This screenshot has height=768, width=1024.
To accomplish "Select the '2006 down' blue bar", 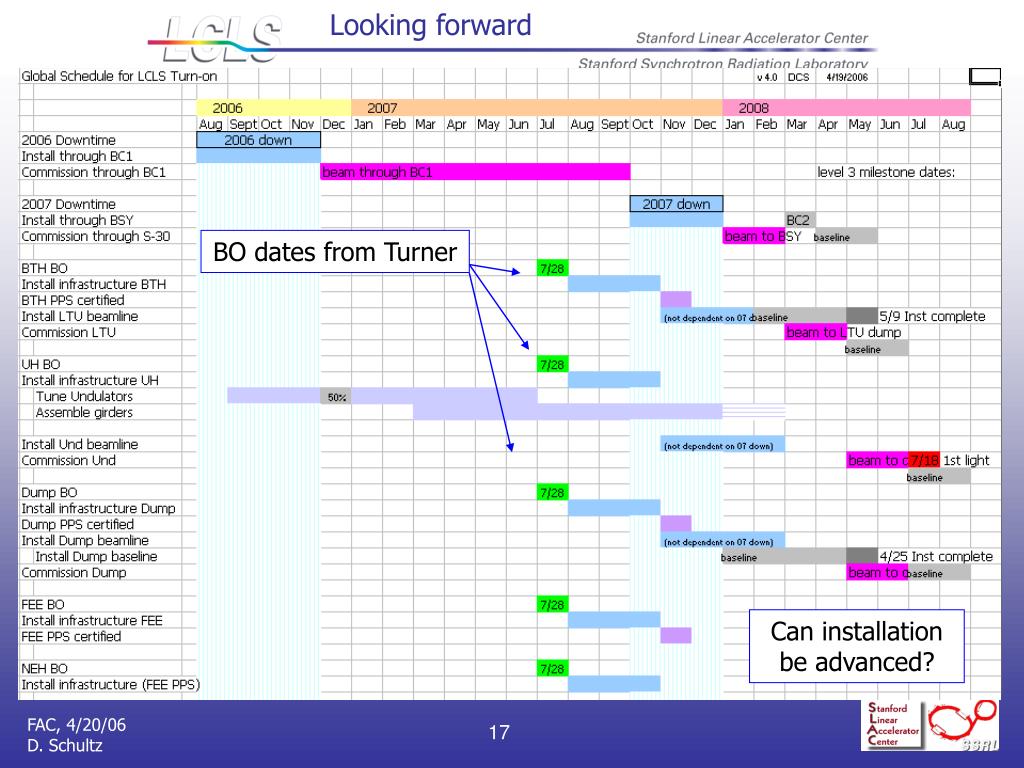I will (259, 140).
